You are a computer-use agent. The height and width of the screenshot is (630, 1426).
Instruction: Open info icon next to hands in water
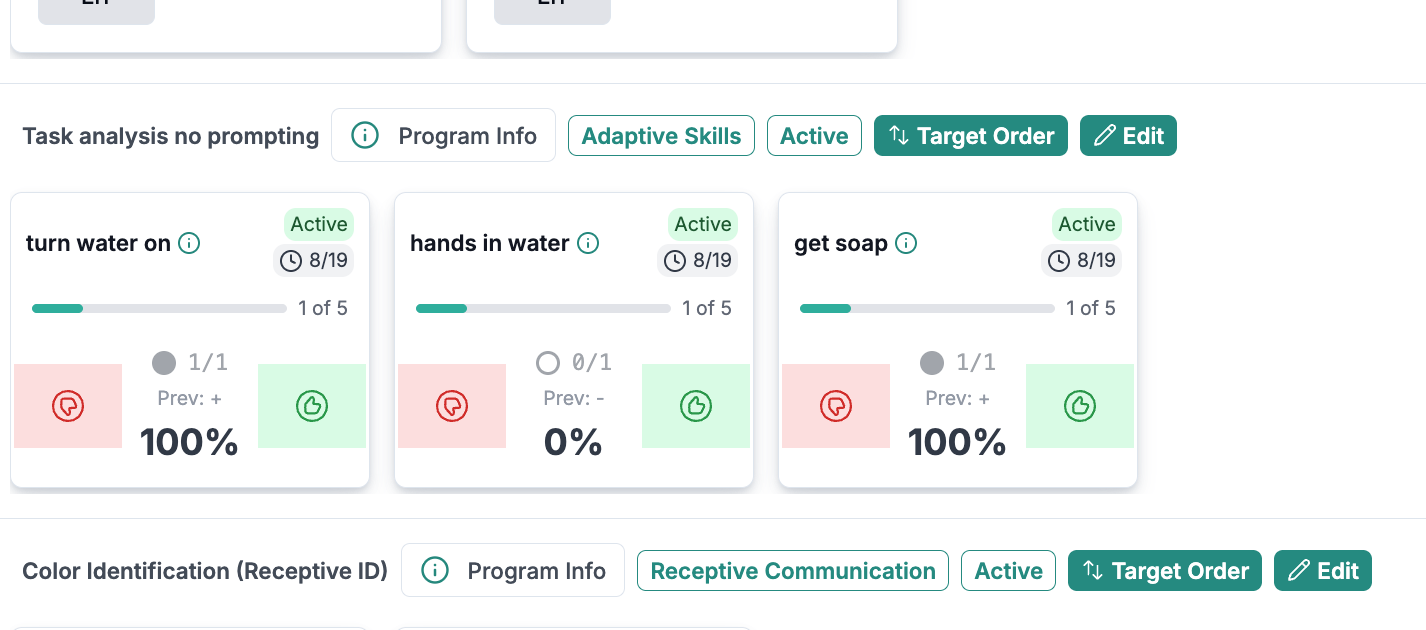tap(589, 243)
